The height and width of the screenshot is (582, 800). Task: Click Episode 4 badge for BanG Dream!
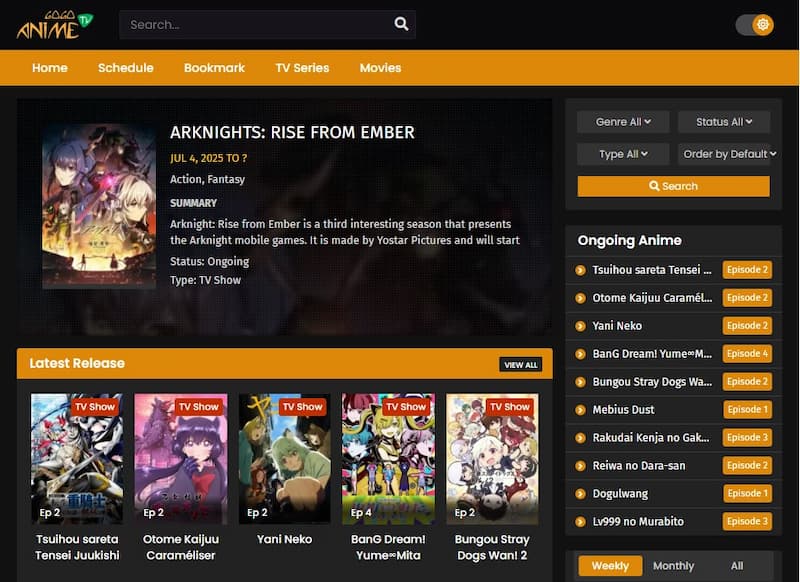coord(747,354)
